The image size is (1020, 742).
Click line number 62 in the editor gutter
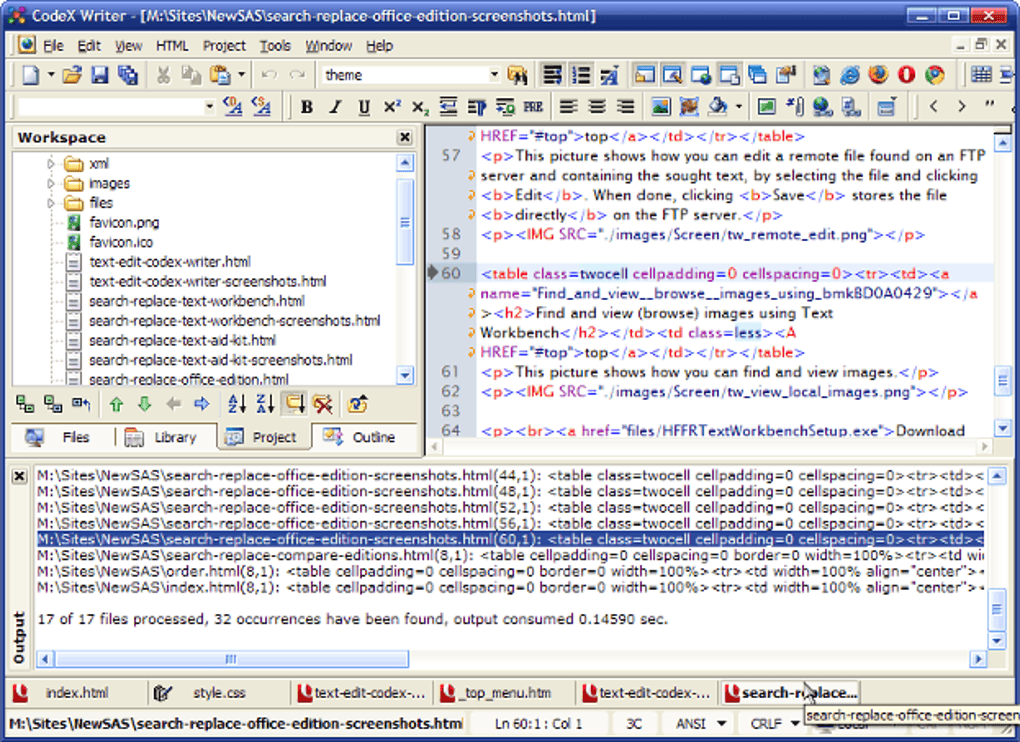(451, 391)
